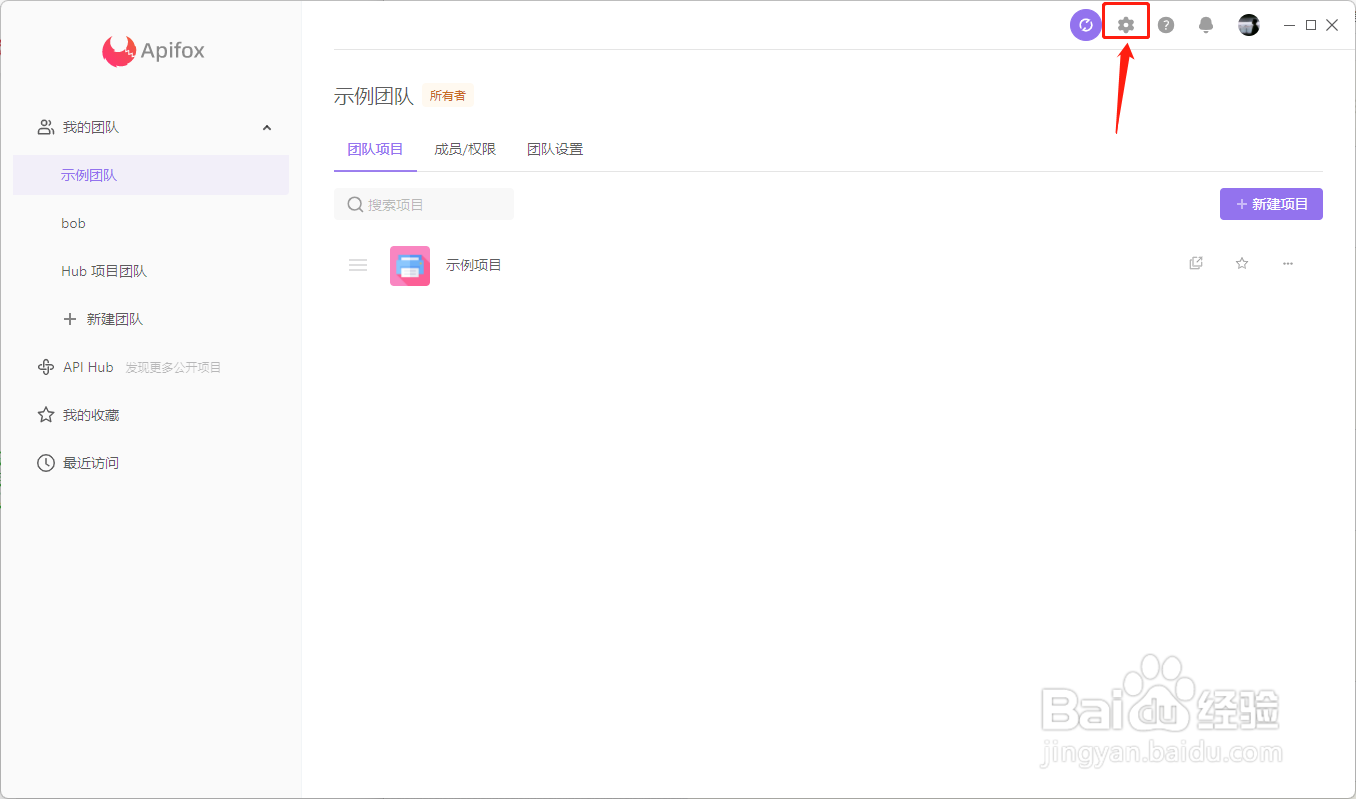Click the 所有者 owner badge
The width and height of the screenshot is (1356, 799).
[x=448, y=96]
